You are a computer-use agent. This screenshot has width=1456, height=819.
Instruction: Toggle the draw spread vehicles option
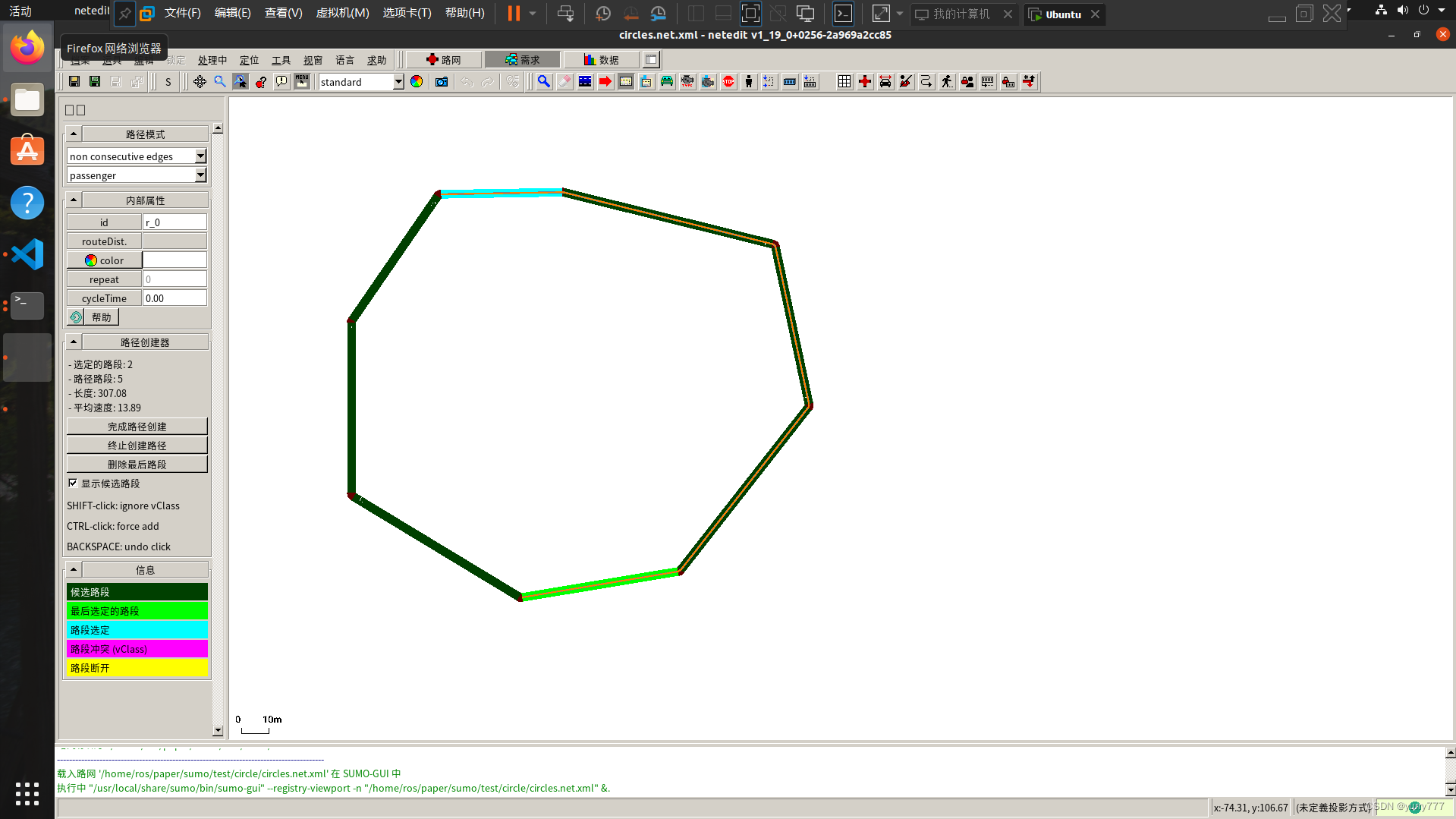(x=885, y=82)
